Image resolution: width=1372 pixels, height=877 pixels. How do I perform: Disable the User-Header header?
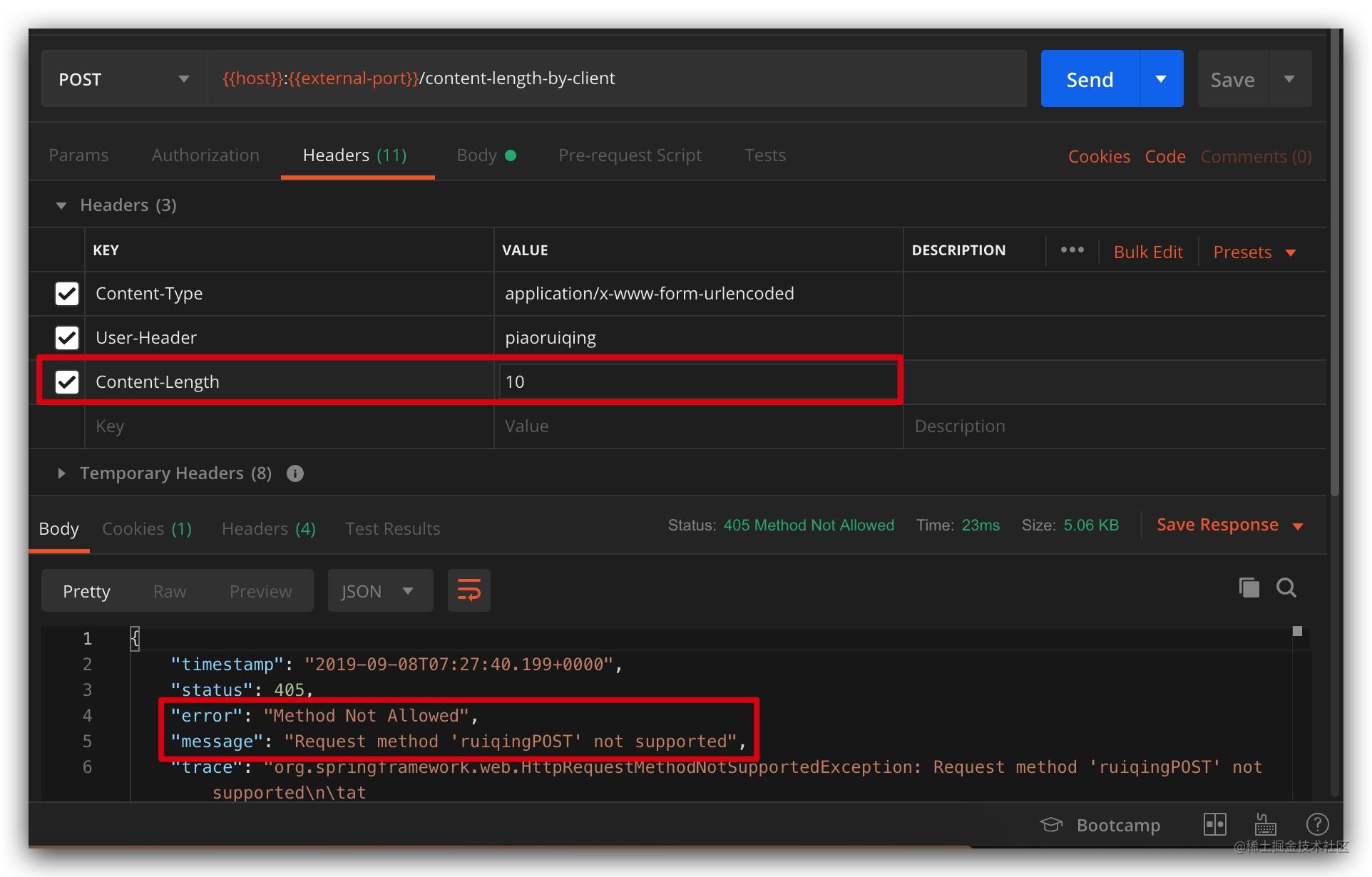66,337
